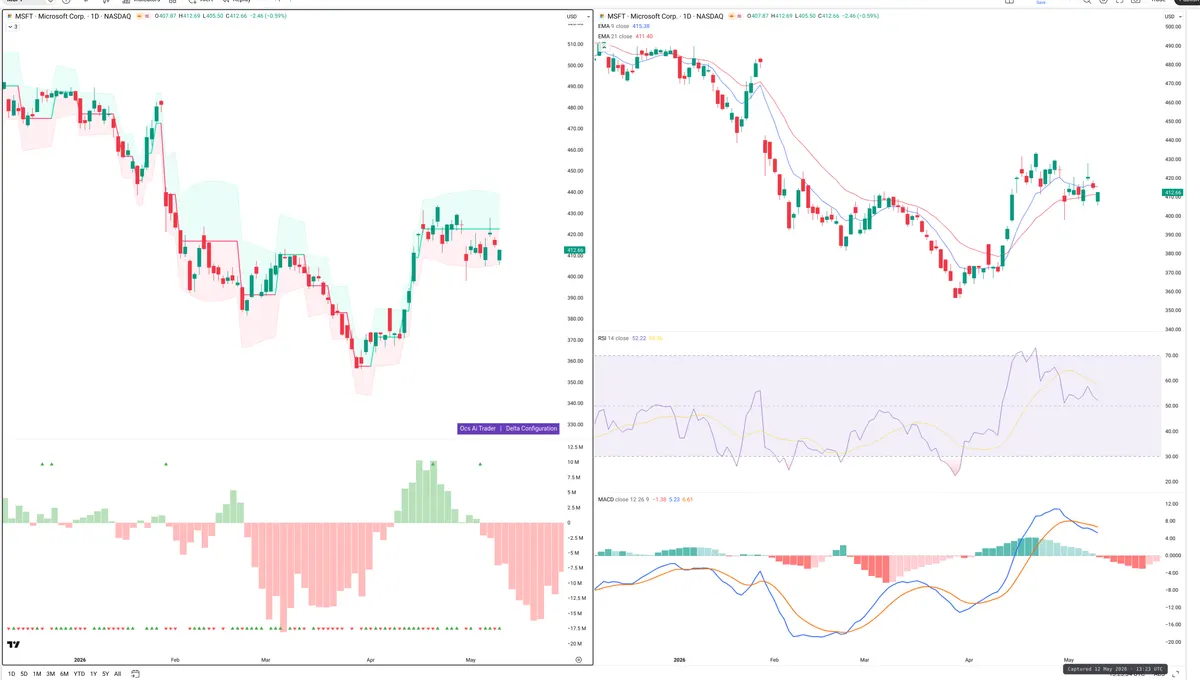This screenshot has width=1200, height=680.
Task: Click the -17.5 M label on delta scale
Action: coord(575,628)
